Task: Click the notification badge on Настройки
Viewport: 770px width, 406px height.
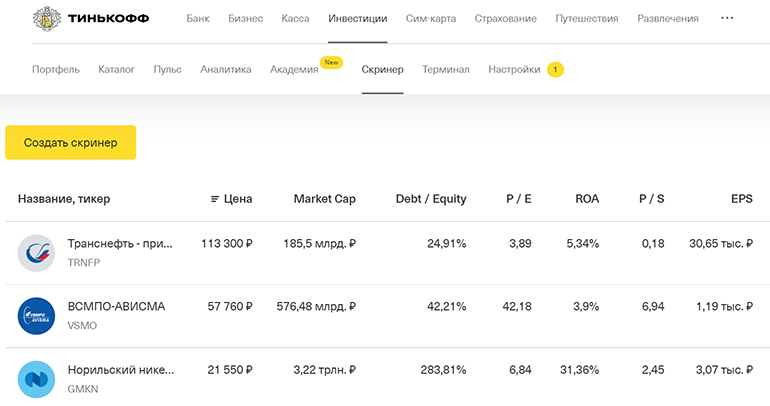Action: coord(555,70)
